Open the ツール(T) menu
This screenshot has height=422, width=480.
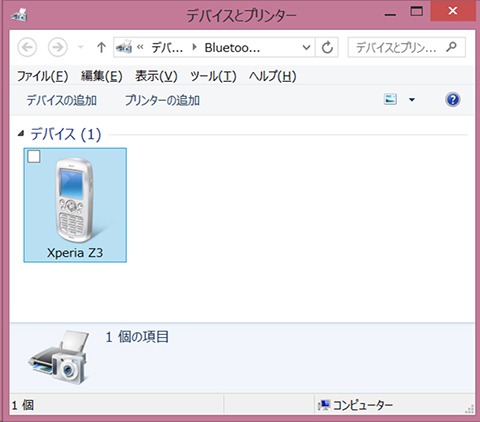(x=213, y=76)
